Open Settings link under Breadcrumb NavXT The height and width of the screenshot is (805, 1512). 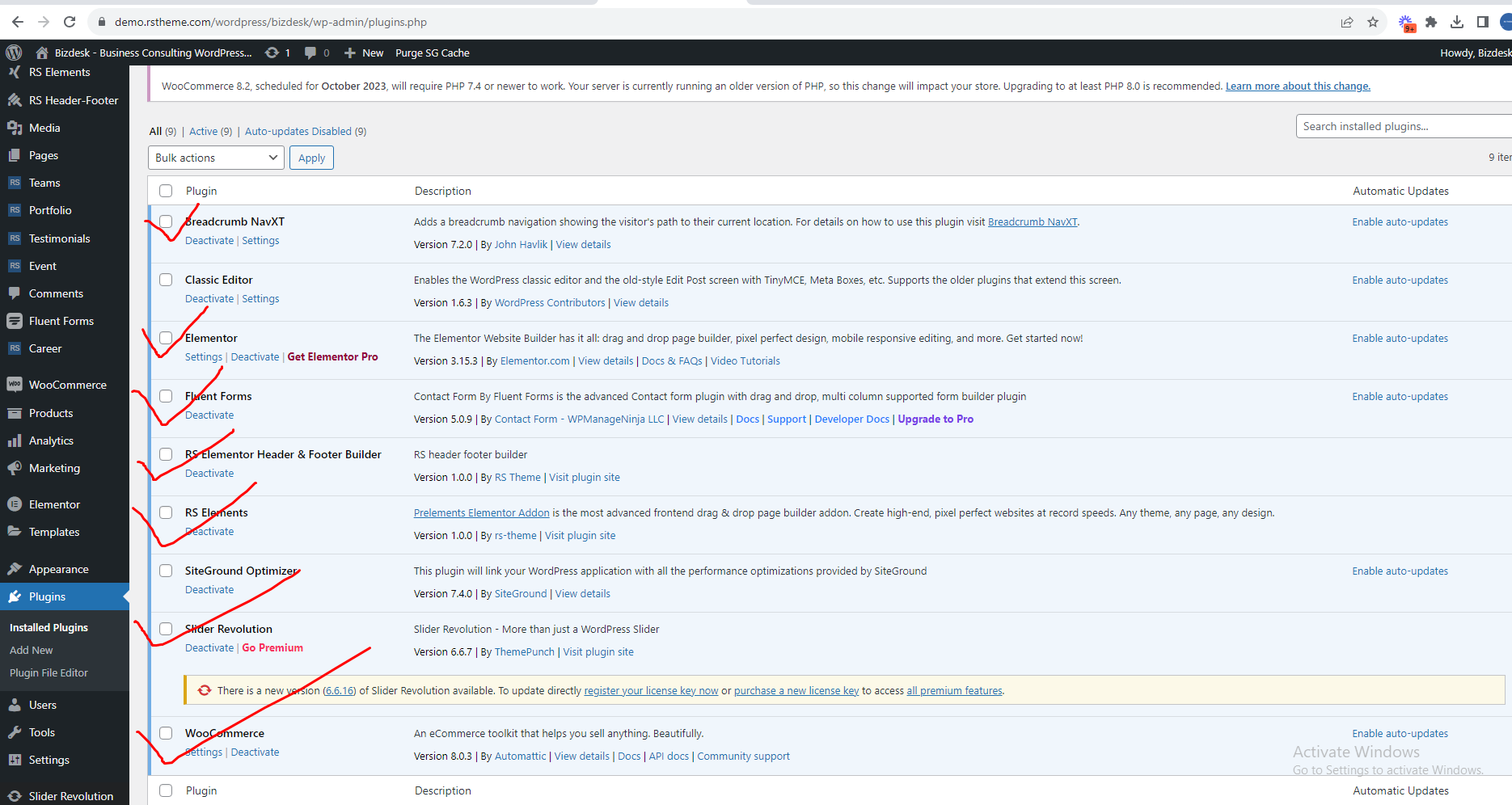coord(260,240)
